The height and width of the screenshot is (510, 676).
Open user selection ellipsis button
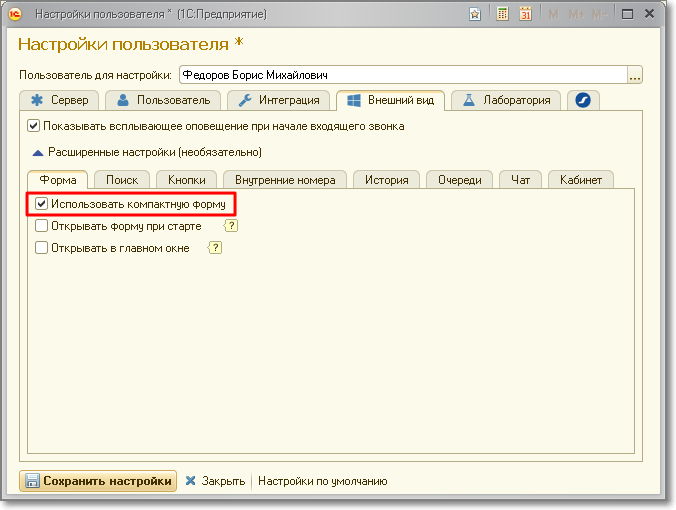click(635, 75)
